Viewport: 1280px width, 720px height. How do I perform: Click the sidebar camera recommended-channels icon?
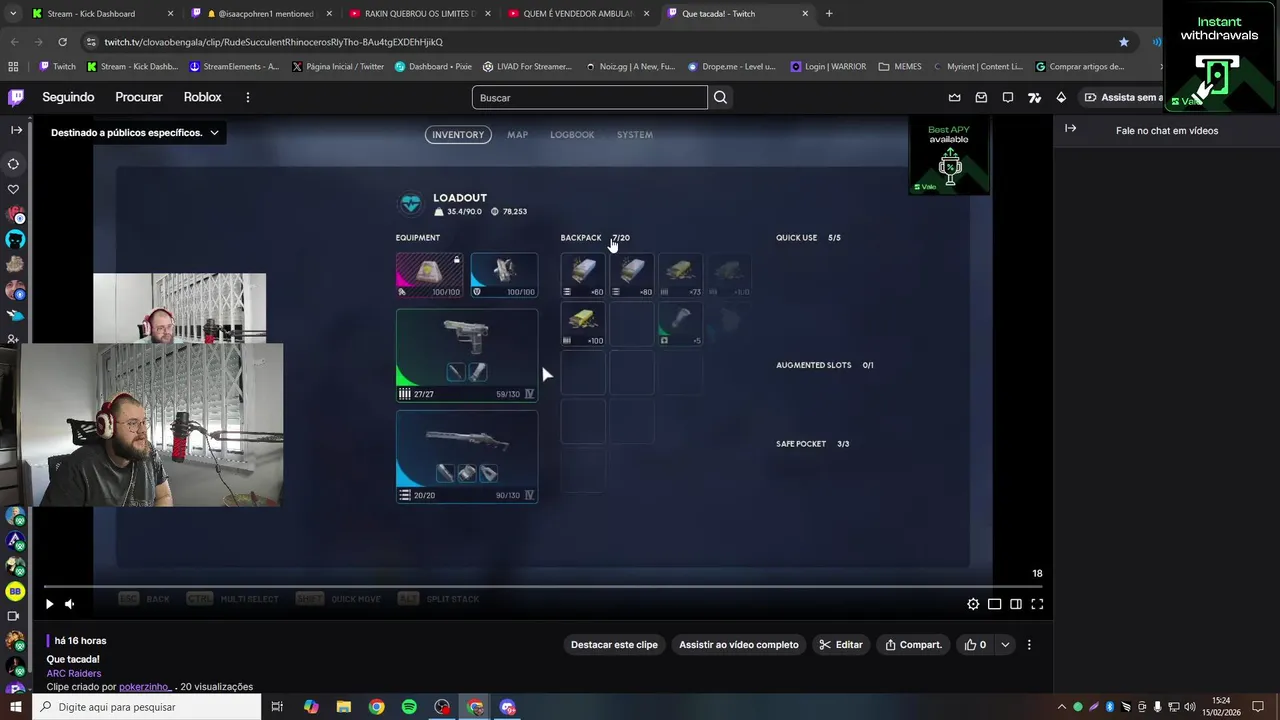click(14, 616)
